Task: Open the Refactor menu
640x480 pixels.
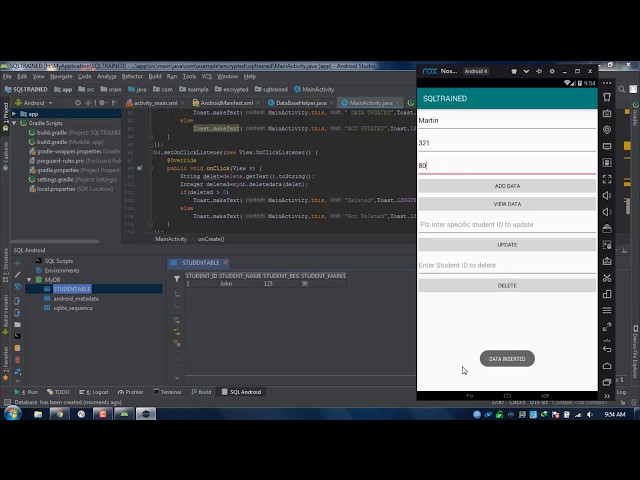Action: point(132,76)
